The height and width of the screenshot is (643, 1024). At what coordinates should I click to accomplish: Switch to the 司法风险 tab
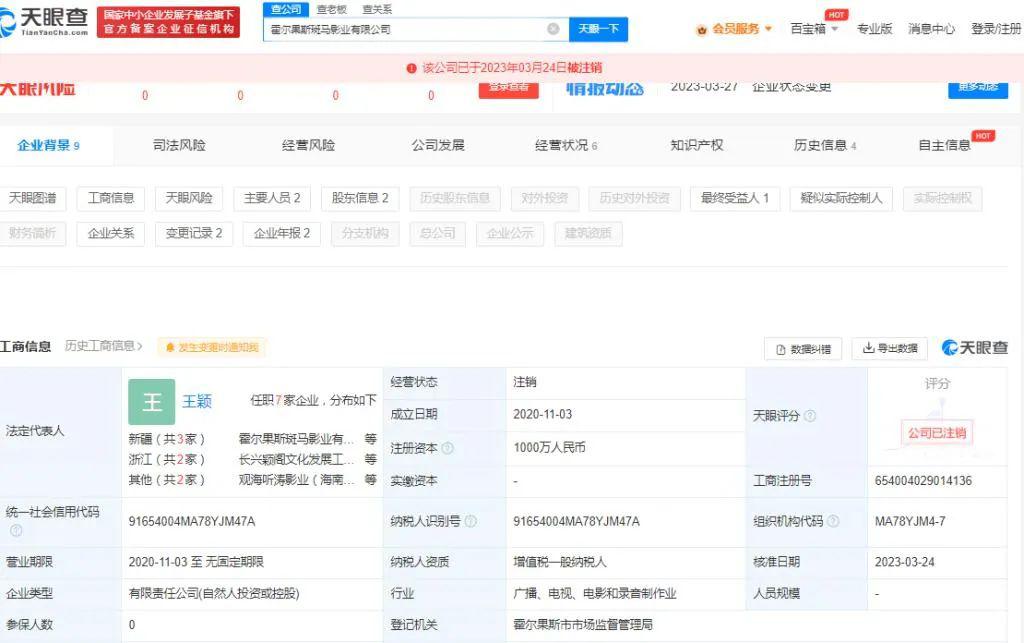pos(179,145)
